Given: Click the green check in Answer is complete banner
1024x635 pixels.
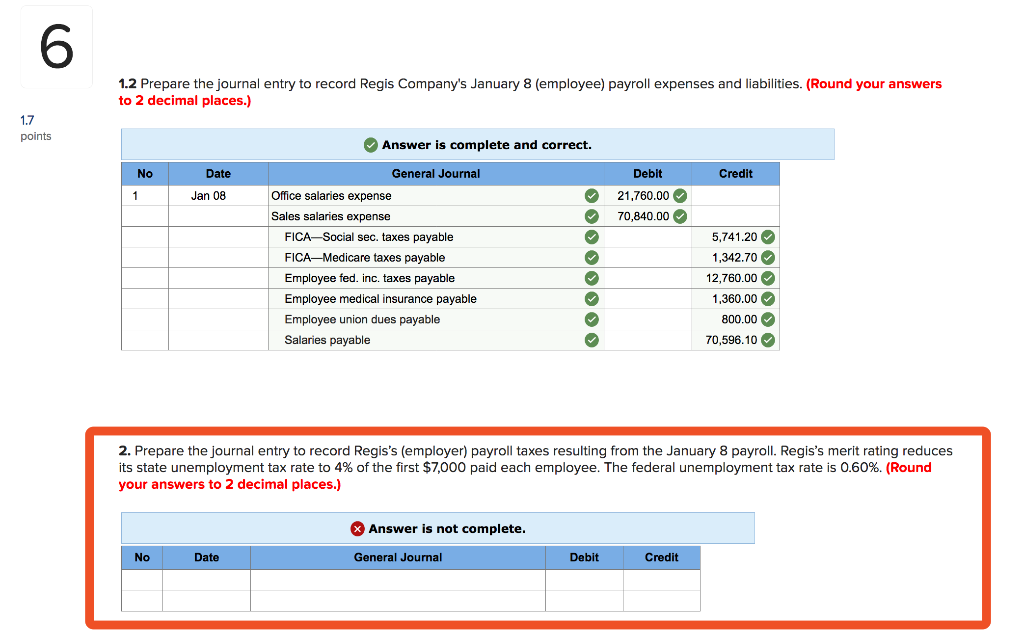Looking at the screenshot, I should point(369,144).
